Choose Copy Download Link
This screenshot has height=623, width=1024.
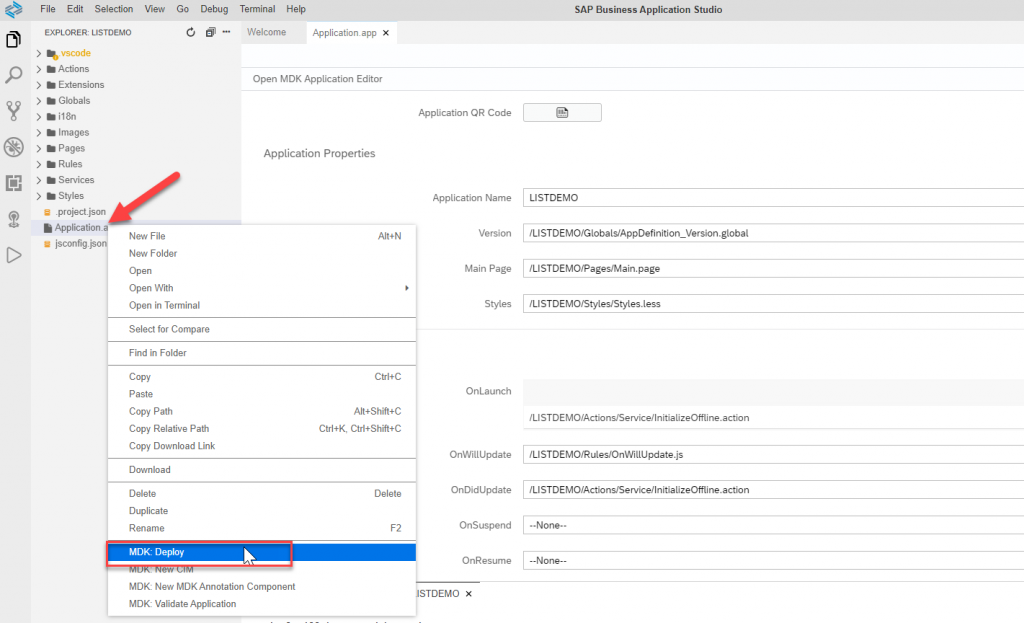pos(262,446)
